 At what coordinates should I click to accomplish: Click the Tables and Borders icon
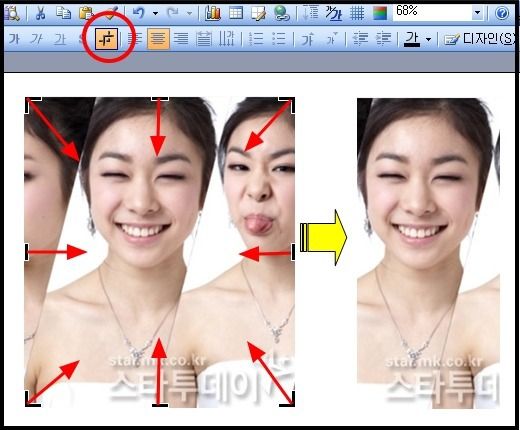click(258, 13)
